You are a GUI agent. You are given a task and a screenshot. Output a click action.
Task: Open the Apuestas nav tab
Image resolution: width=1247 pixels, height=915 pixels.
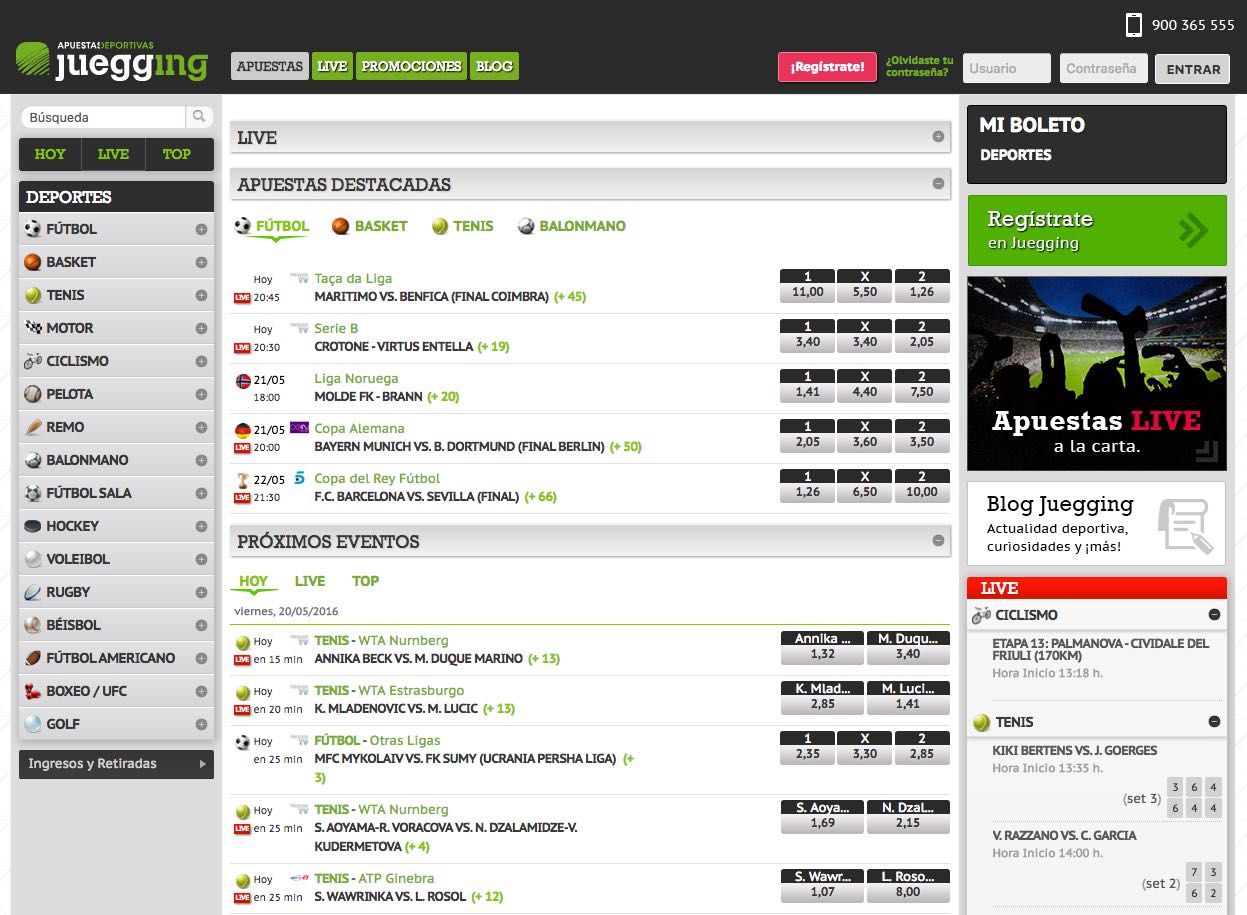tap(270, 66)
